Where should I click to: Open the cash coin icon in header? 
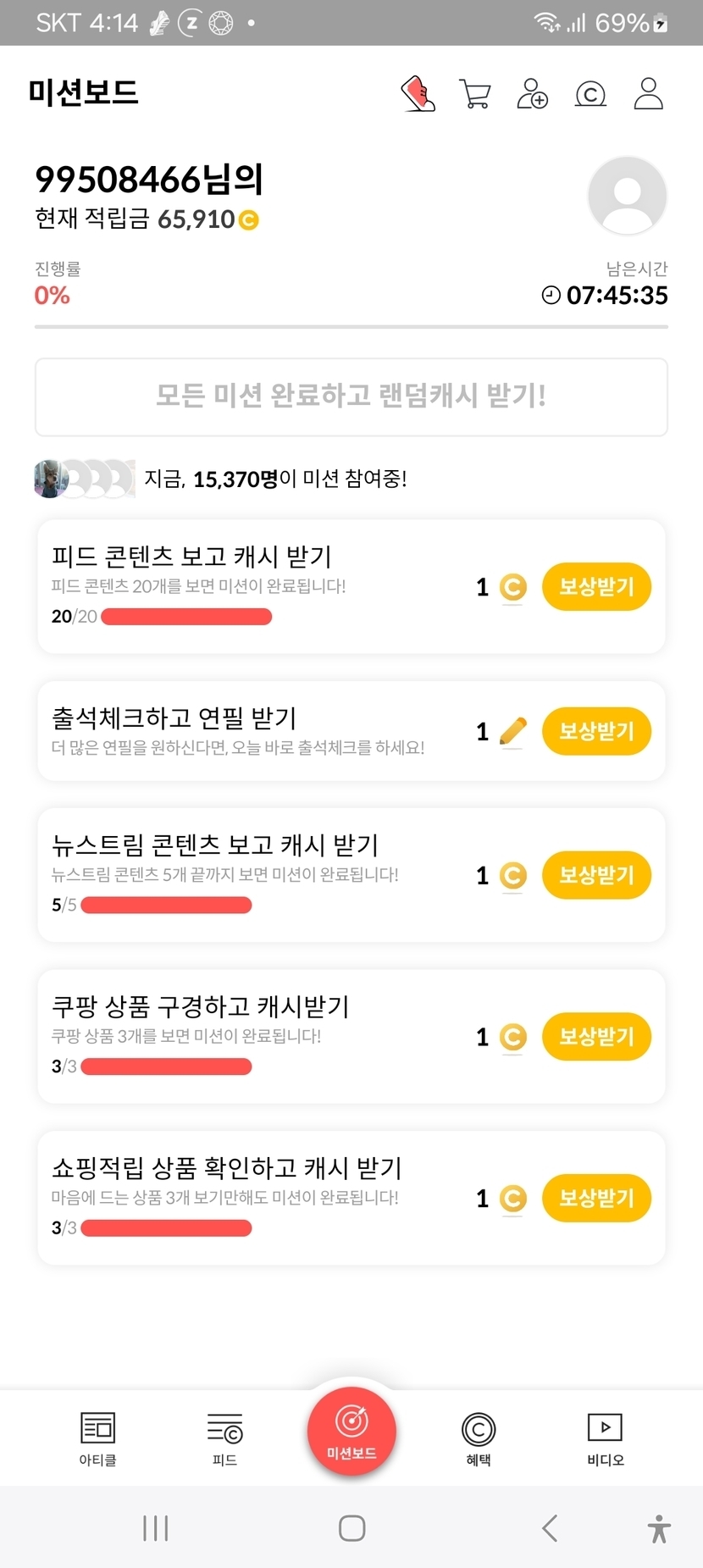tap(590, 94)
